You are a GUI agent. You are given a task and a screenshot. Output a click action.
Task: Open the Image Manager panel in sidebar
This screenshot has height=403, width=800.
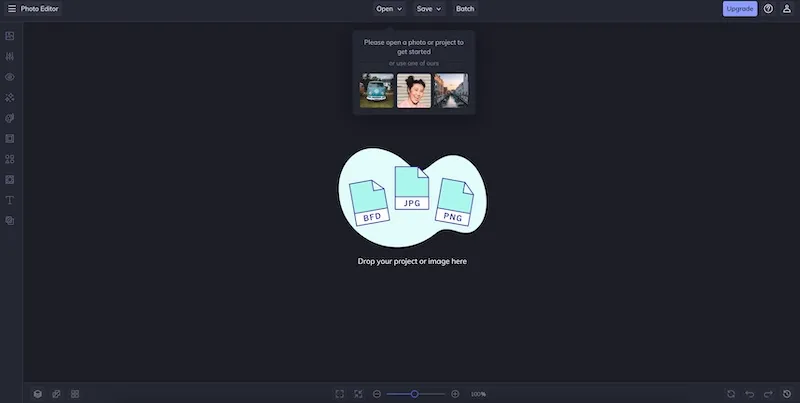[x=10, y=36]
